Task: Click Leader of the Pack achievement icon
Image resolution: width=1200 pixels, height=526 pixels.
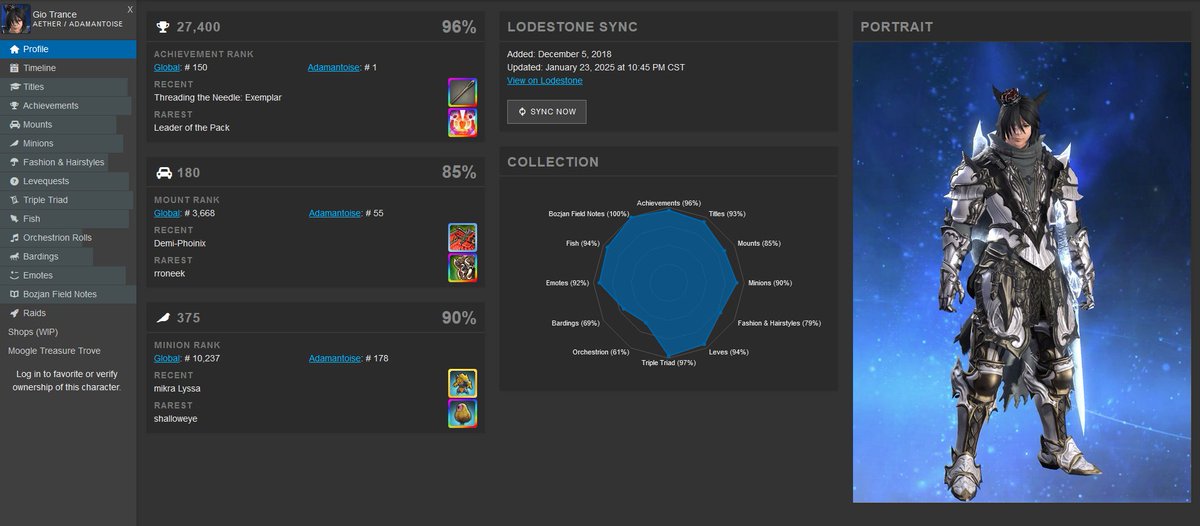Action: (462, 122)
